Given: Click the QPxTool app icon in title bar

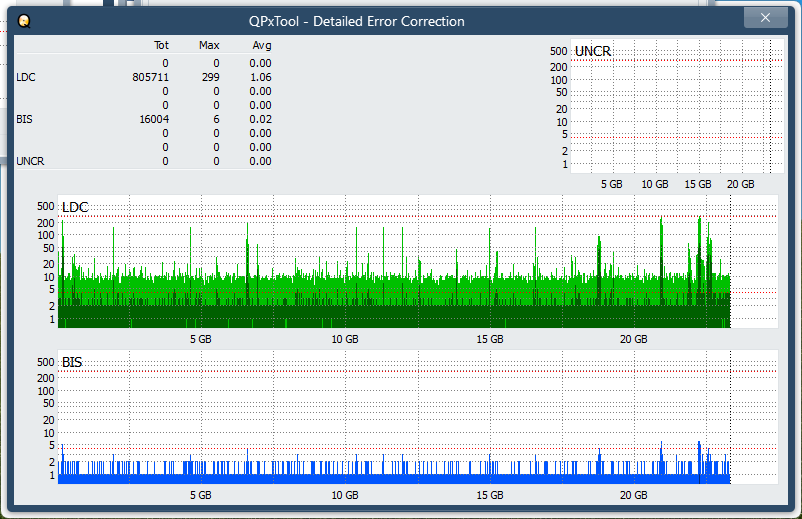Looking at the screenshot, I should point(24,21).
